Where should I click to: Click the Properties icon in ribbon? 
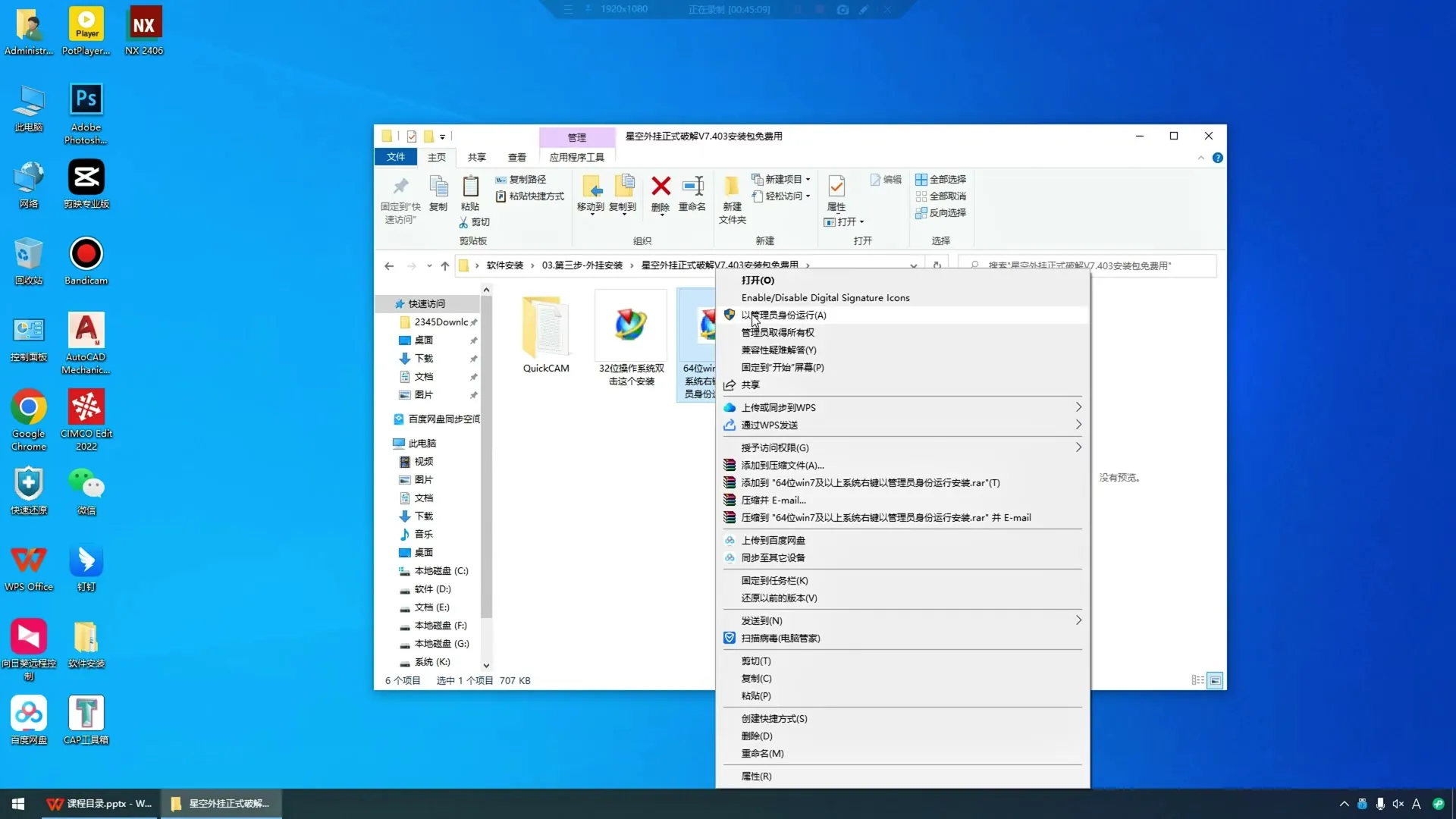coord(836,187)
